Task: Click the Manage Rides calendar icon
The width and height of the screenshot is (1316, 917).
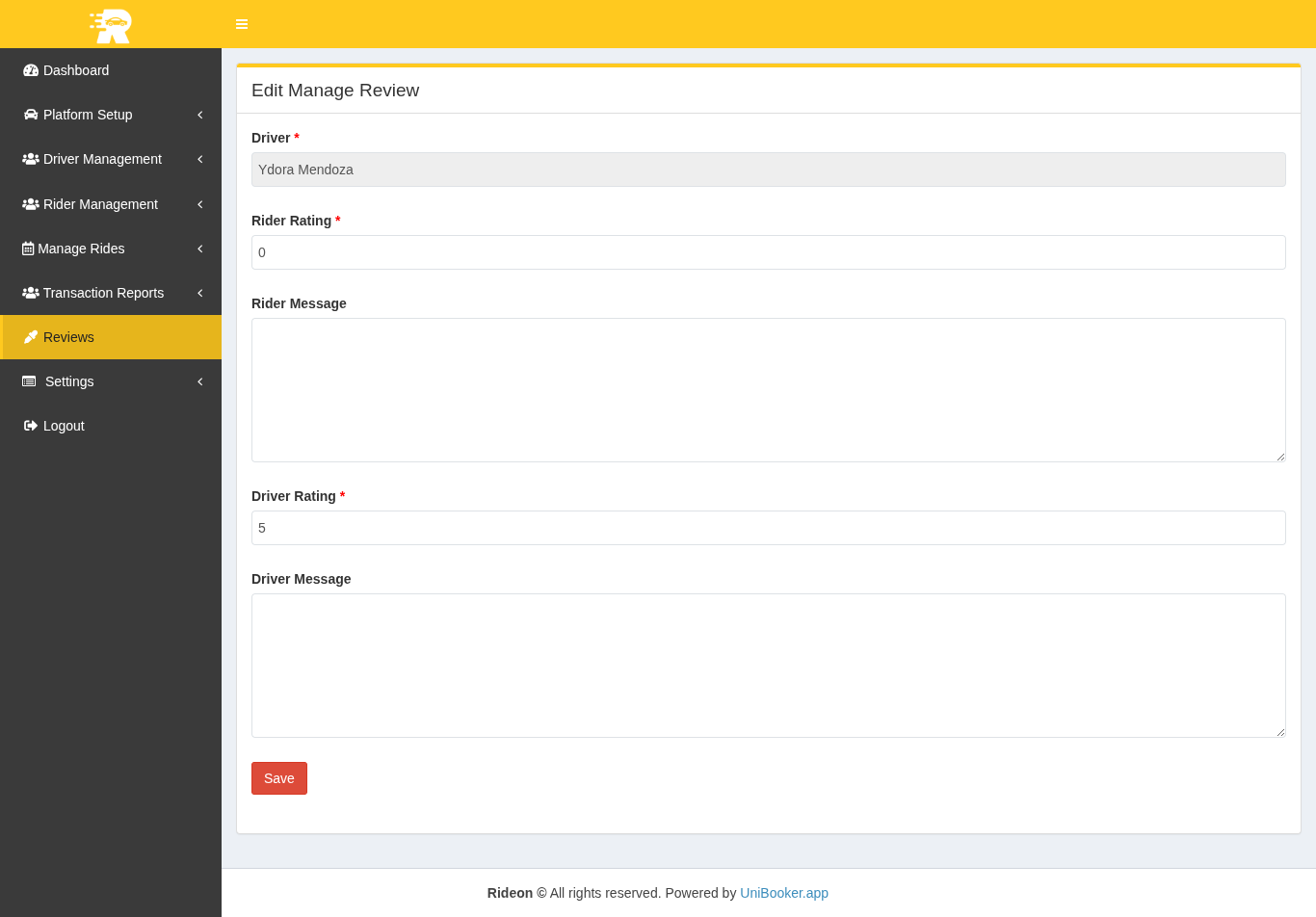Action: click(x=28, y=249)
